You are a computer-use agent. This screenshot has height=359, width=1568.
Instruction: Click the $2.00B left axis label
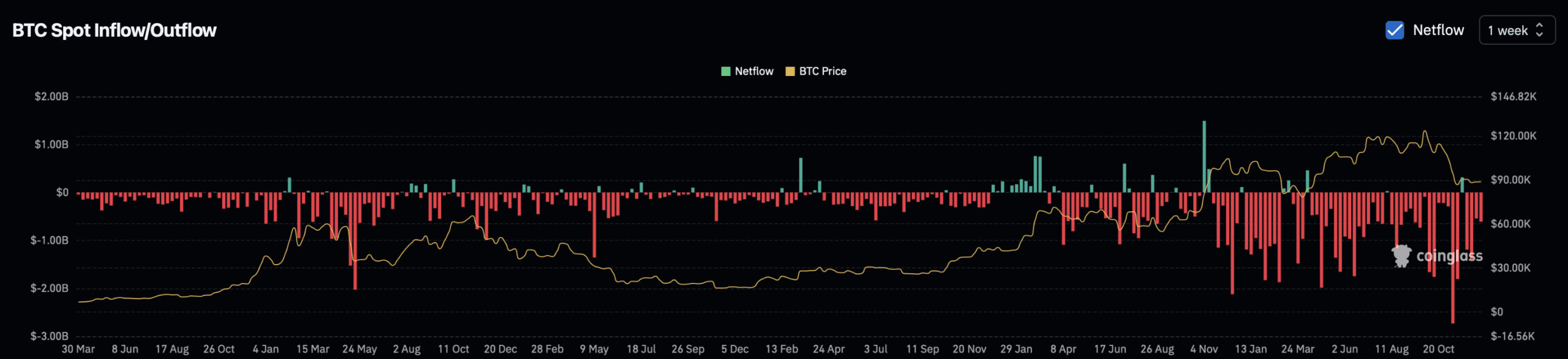coord(51,96)
